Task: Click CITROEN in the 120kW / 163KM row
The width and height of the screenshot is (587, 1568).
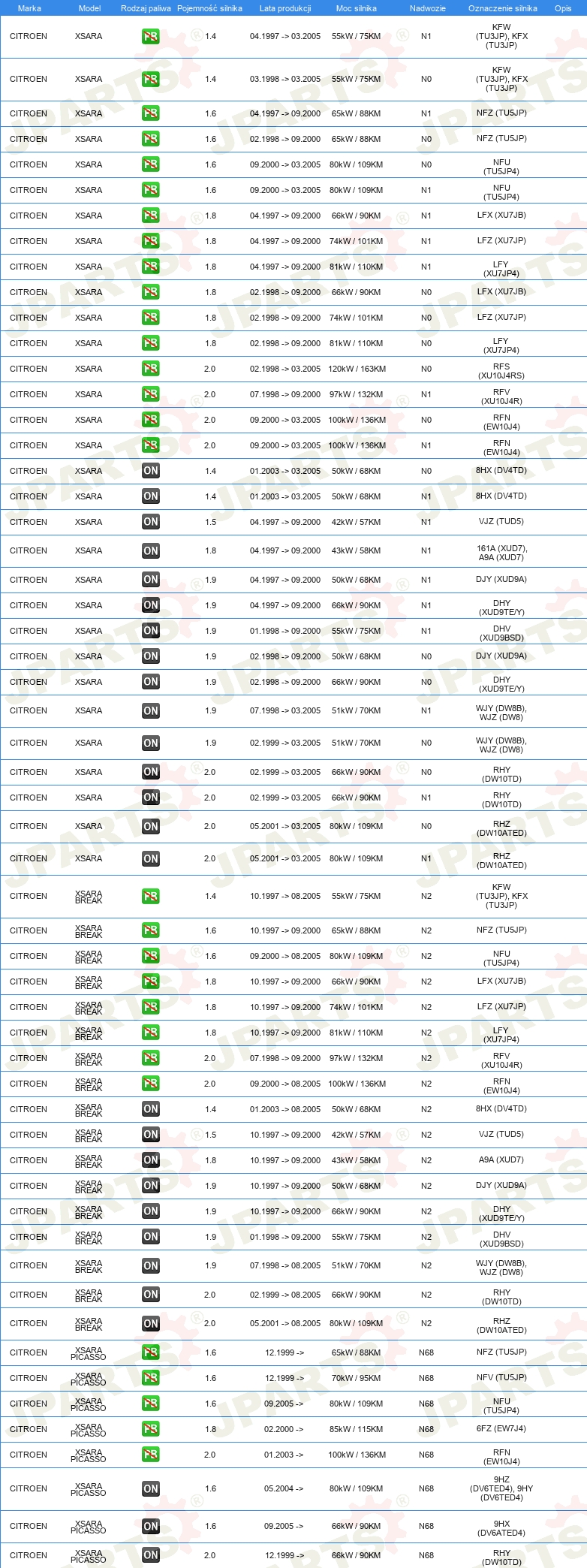Action: click(x=29, y=369)
